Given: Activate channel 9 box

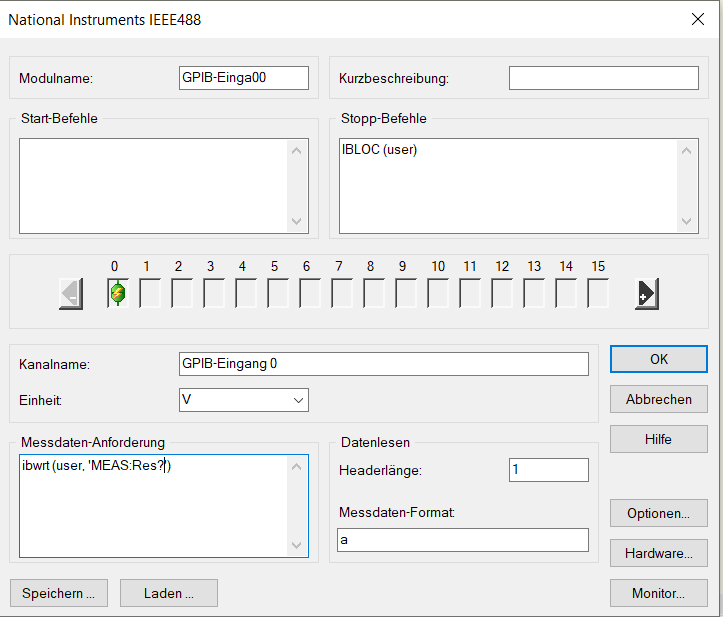Looking at the screenshot, I should 406,293.
